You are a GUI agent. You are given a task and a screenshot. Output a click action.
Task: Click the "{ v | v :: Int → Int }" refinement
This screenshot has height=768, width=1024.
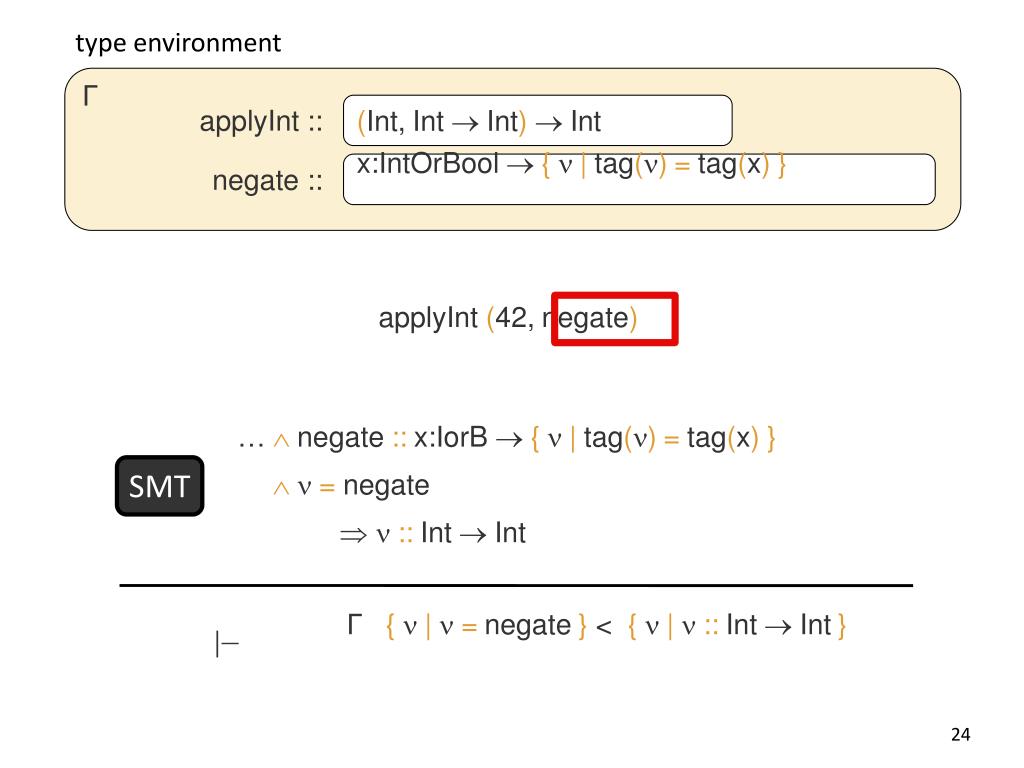point(737,626)
